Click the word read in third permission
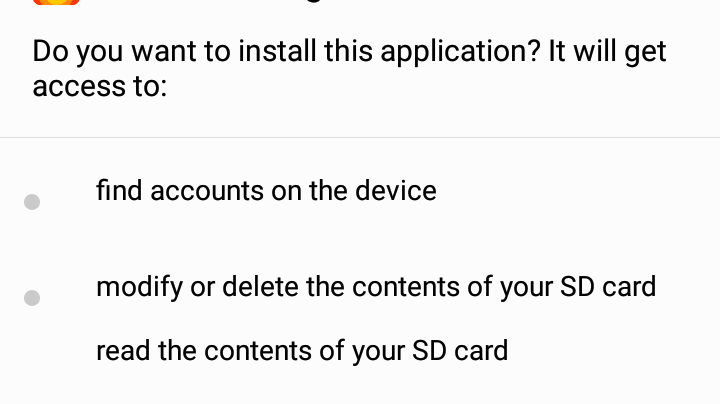The image size is (720, 404). pos(123,351)
